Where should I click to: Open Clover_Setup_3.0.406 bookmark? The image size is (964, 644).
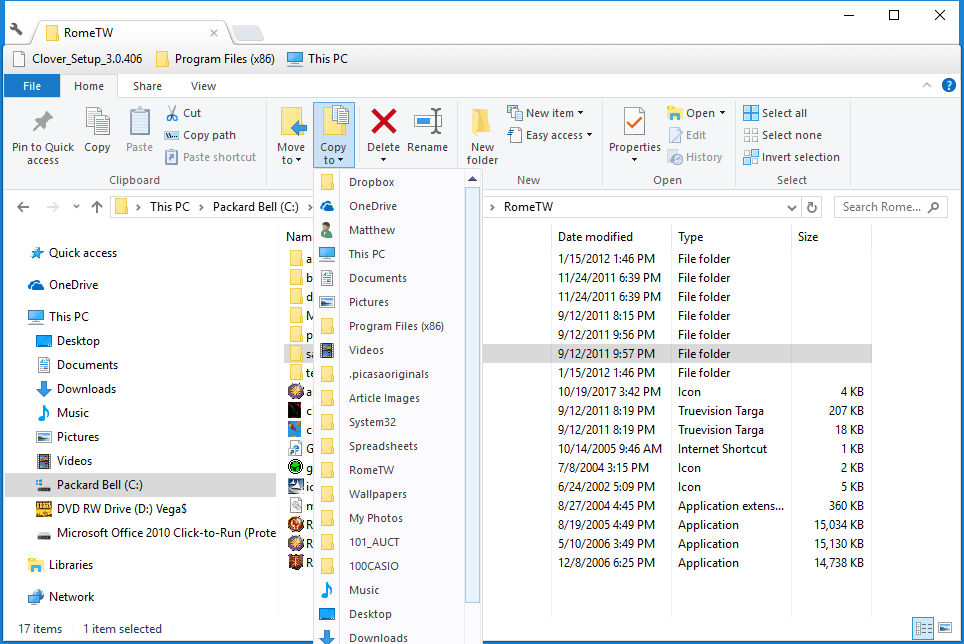pos(78,59)
